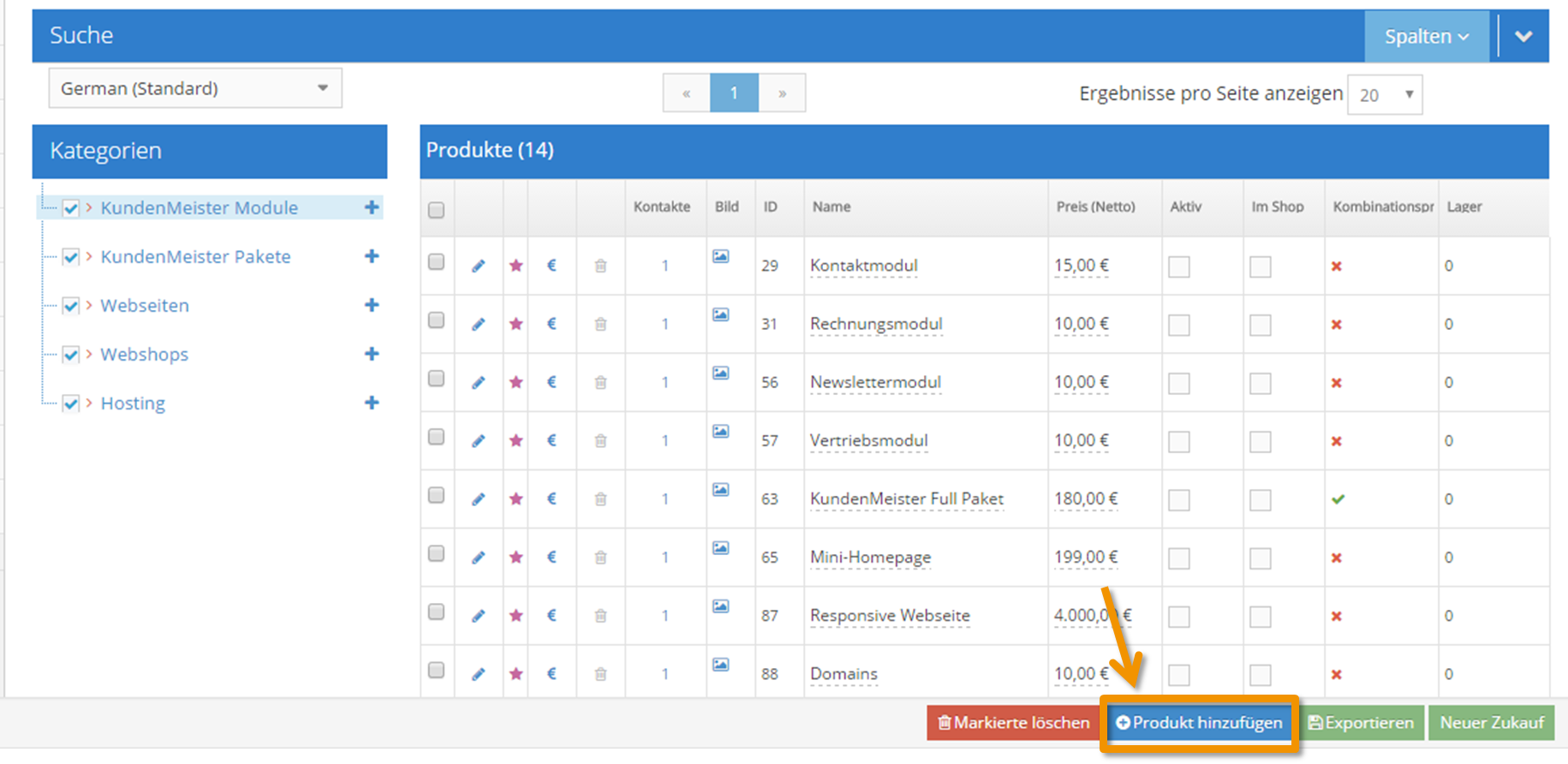Select page 1 in pagination
1568x764 pixels.
[x=734, y=93]
